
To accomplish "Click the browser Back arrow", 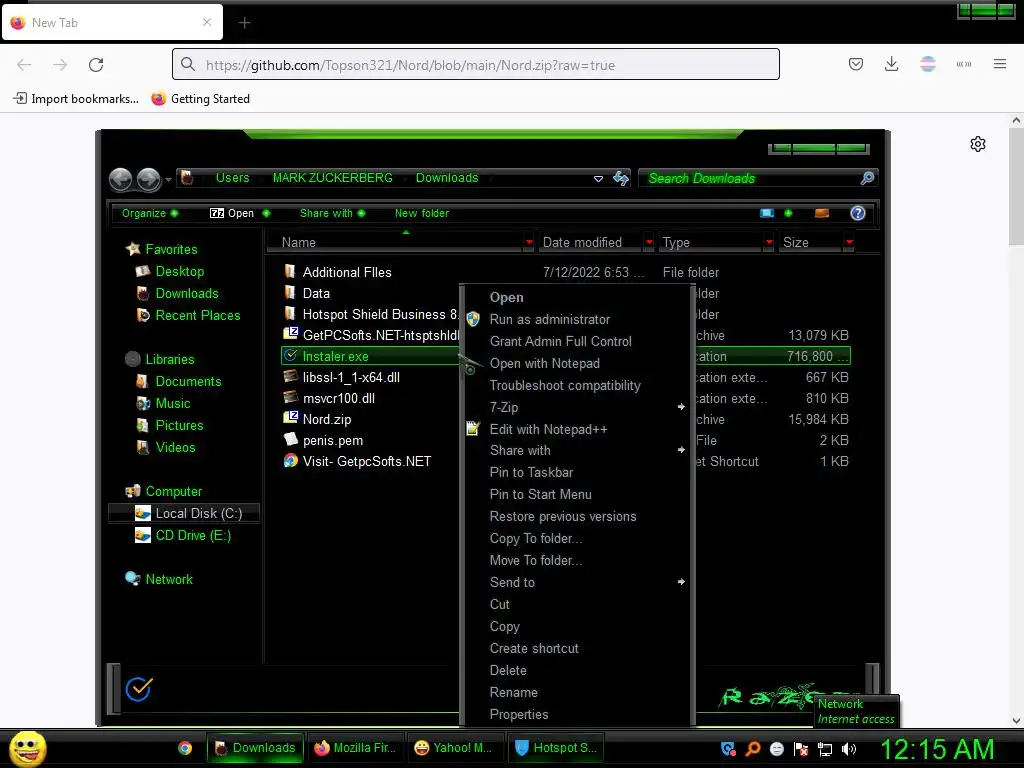I will (24, 65).
